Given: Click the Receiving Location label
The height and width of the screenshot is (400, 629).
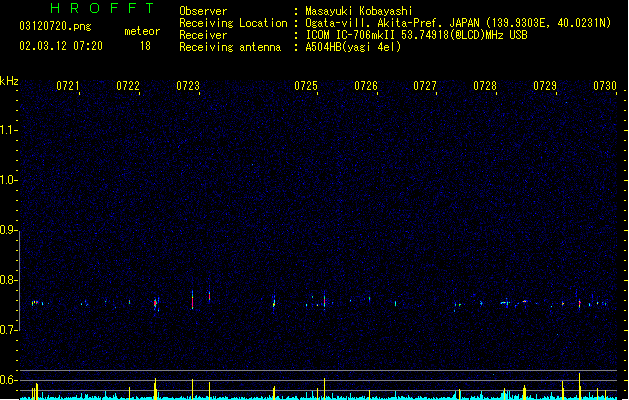Looking at the screenshot, I should click(233, 23).
